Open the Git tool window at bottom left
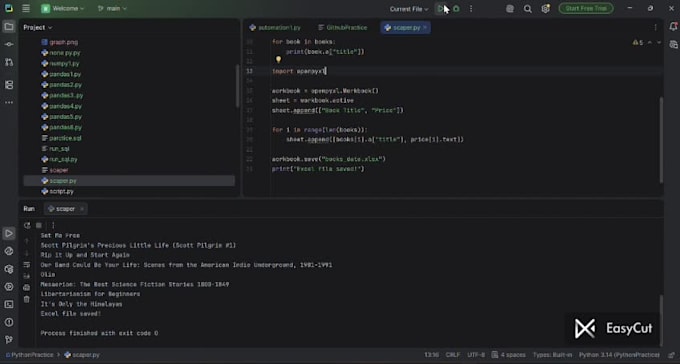Viewport: 680px width, 364px height. pyautogui.click(x=9, y=340)
